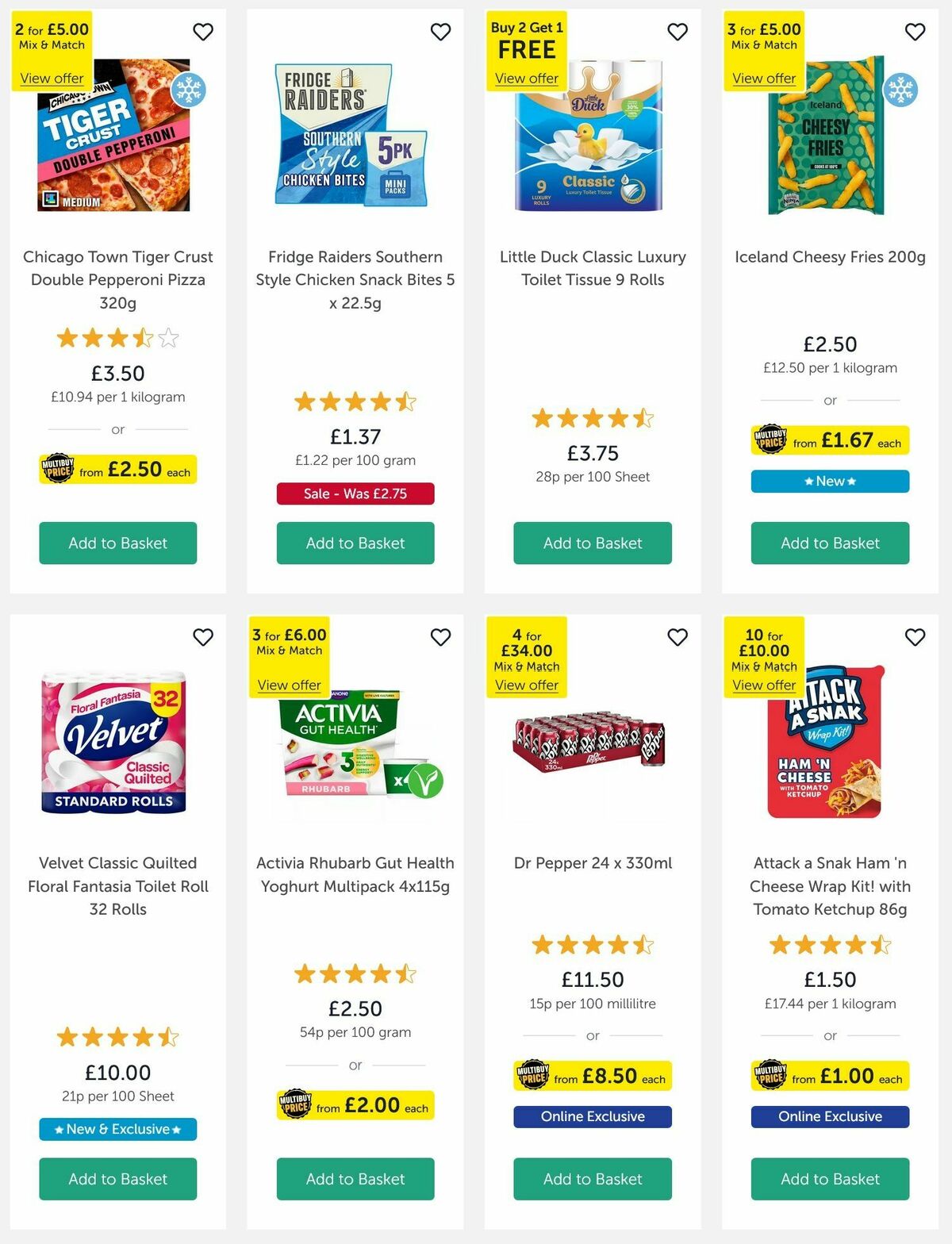Toggle the heart on Velvet toilet roll
This screenshot has width=952, height=1244.
point(203,637)
